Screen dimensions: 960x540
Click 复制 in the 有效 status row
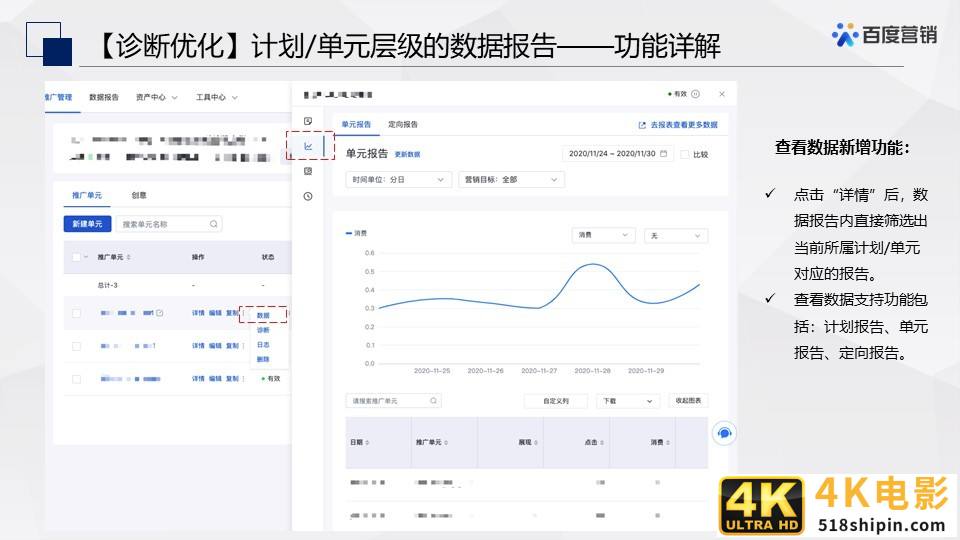tap(233, 379)
